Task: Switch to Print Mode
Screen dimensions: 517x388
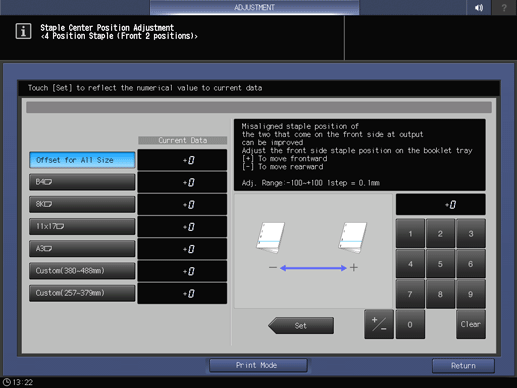Action: 258,365
